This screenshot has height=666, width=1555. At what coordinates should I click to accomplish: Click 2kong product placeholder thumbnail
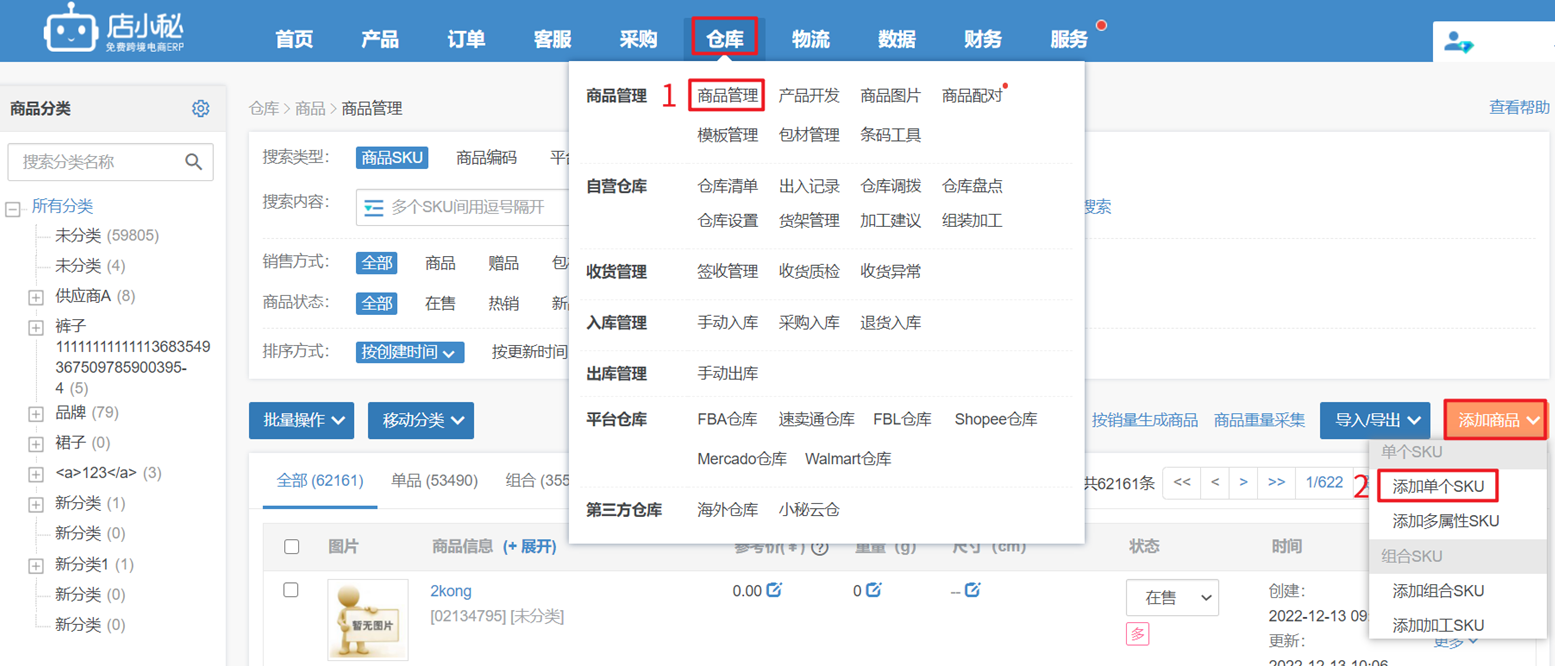(368, 620)
